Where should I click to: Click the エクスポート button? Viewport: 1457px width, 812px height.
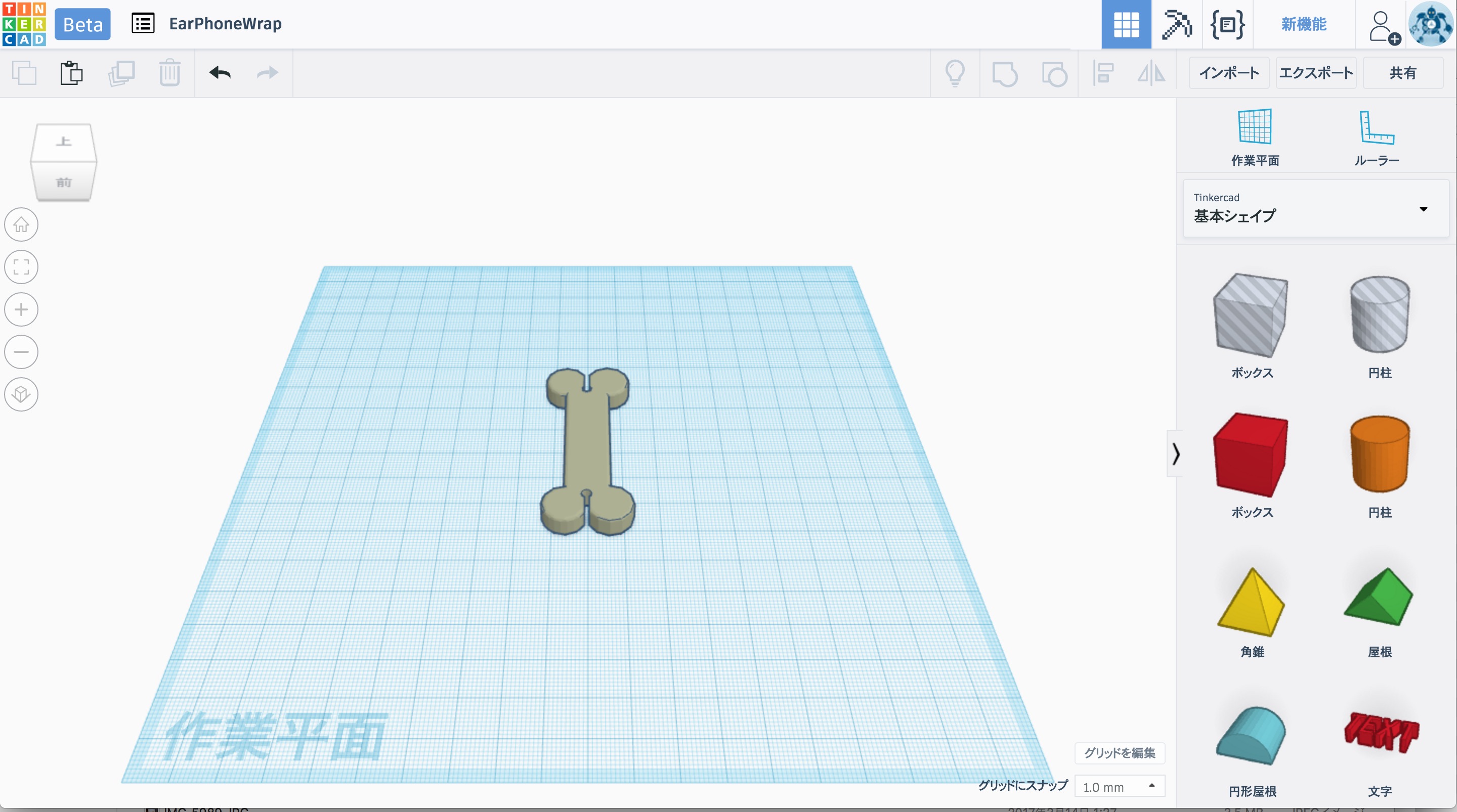point(1315,73)
